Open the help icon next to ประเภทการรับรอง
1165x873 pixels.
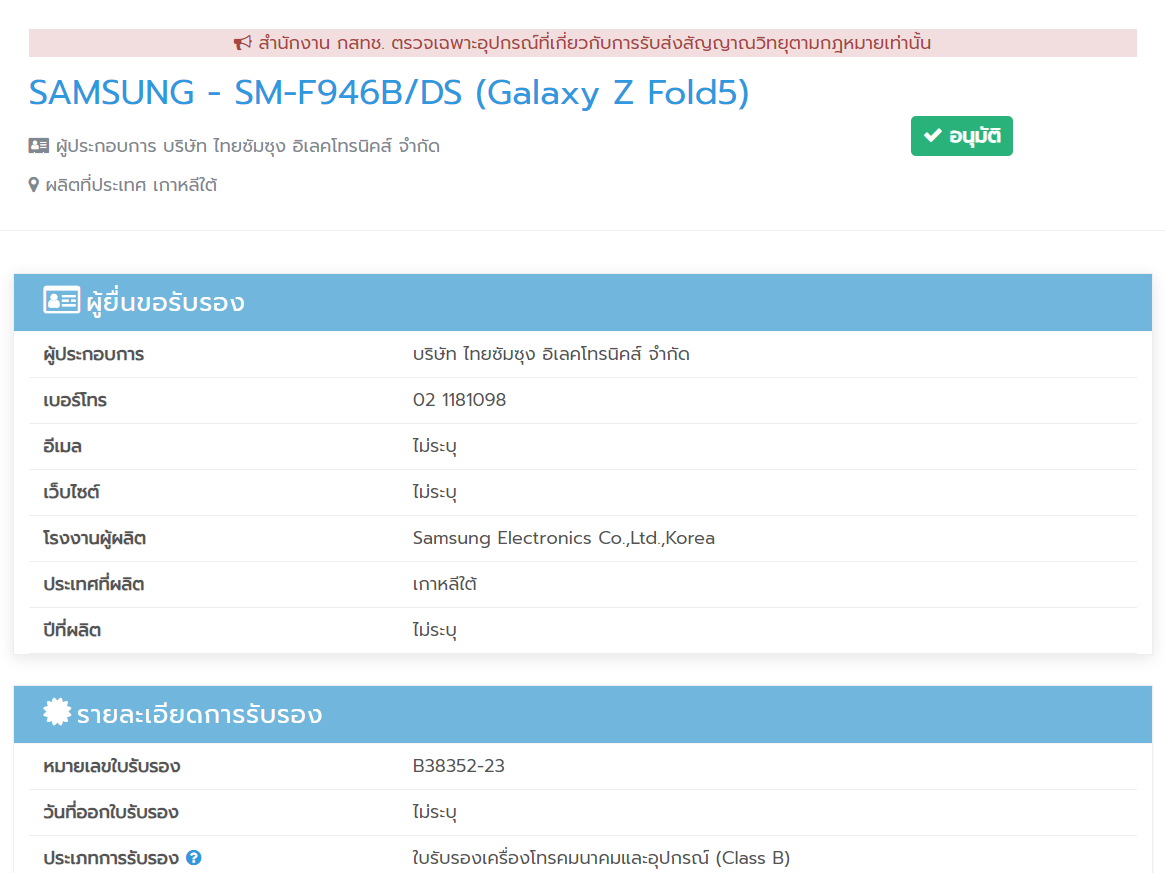194,858
